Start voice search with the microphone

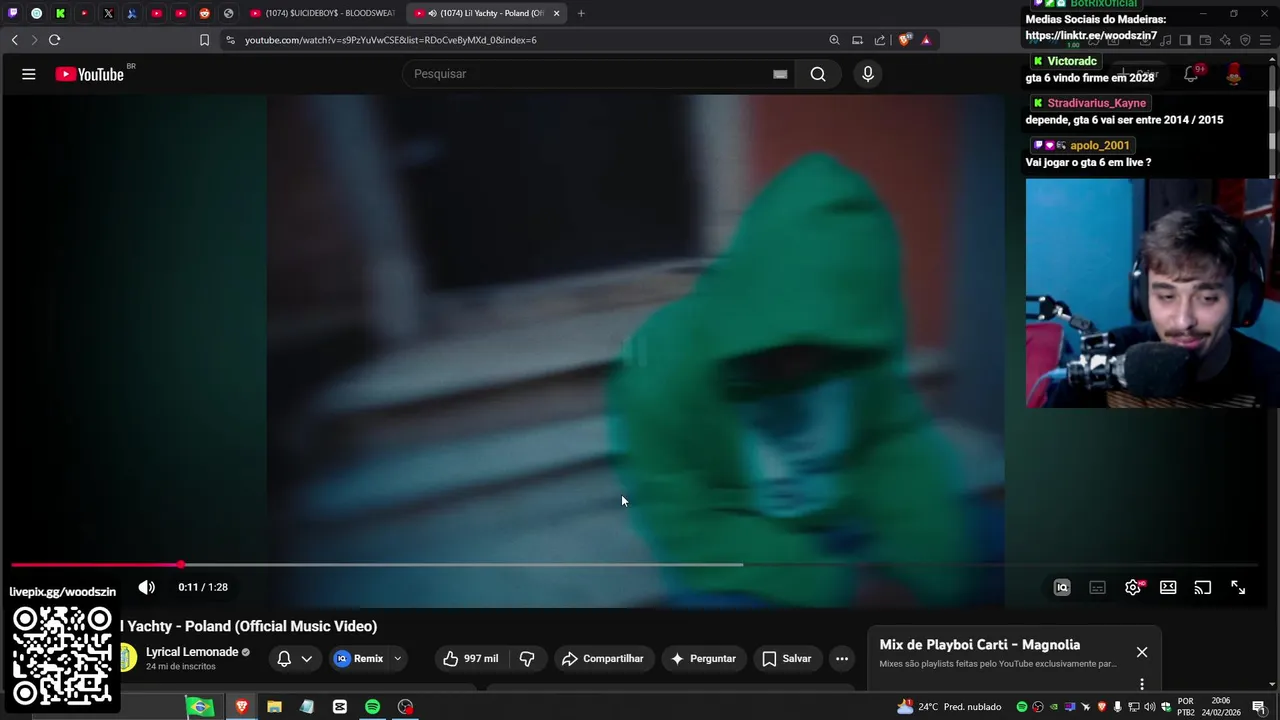[x=868, y=74]
